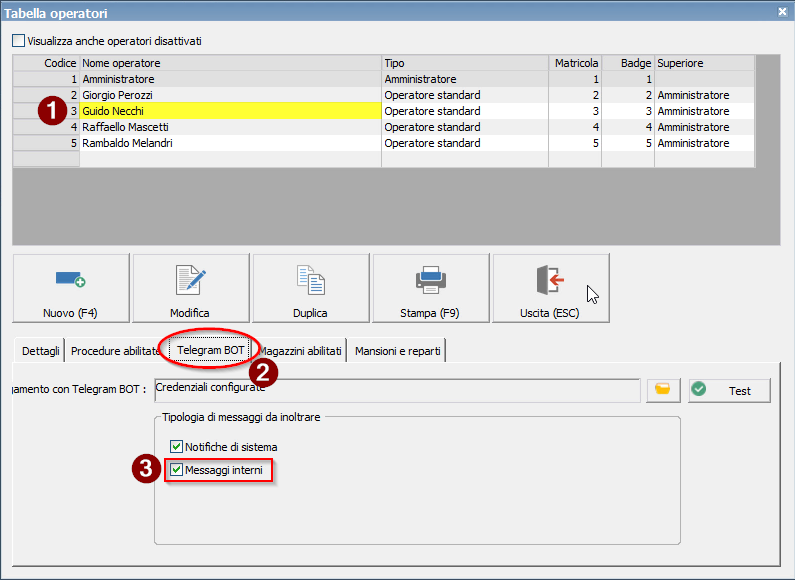Select the Giorgio Perozzi operator row
Image resolution: width=795 pixels, height=580 pixels.
(230, 95)
